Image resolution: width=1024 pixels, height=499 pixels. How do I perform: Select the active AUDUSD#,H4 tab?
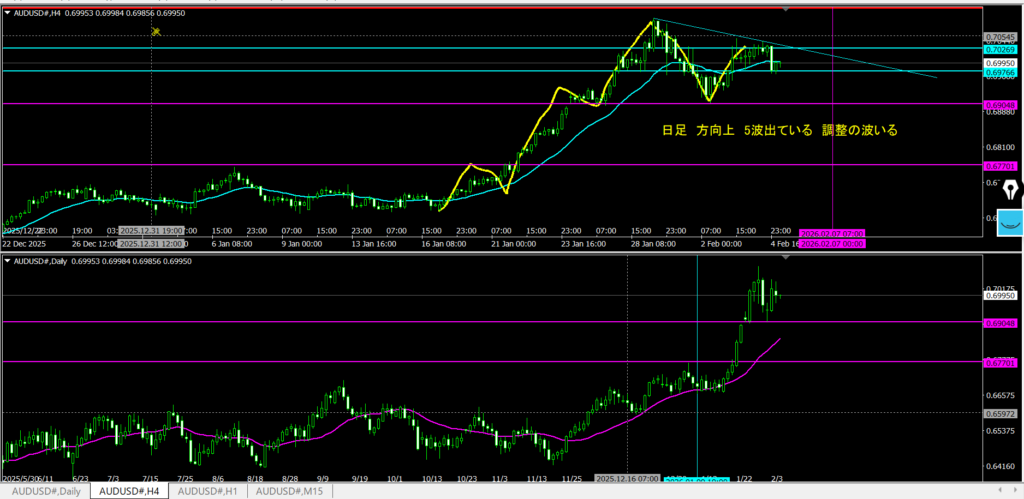coord(127,491)
